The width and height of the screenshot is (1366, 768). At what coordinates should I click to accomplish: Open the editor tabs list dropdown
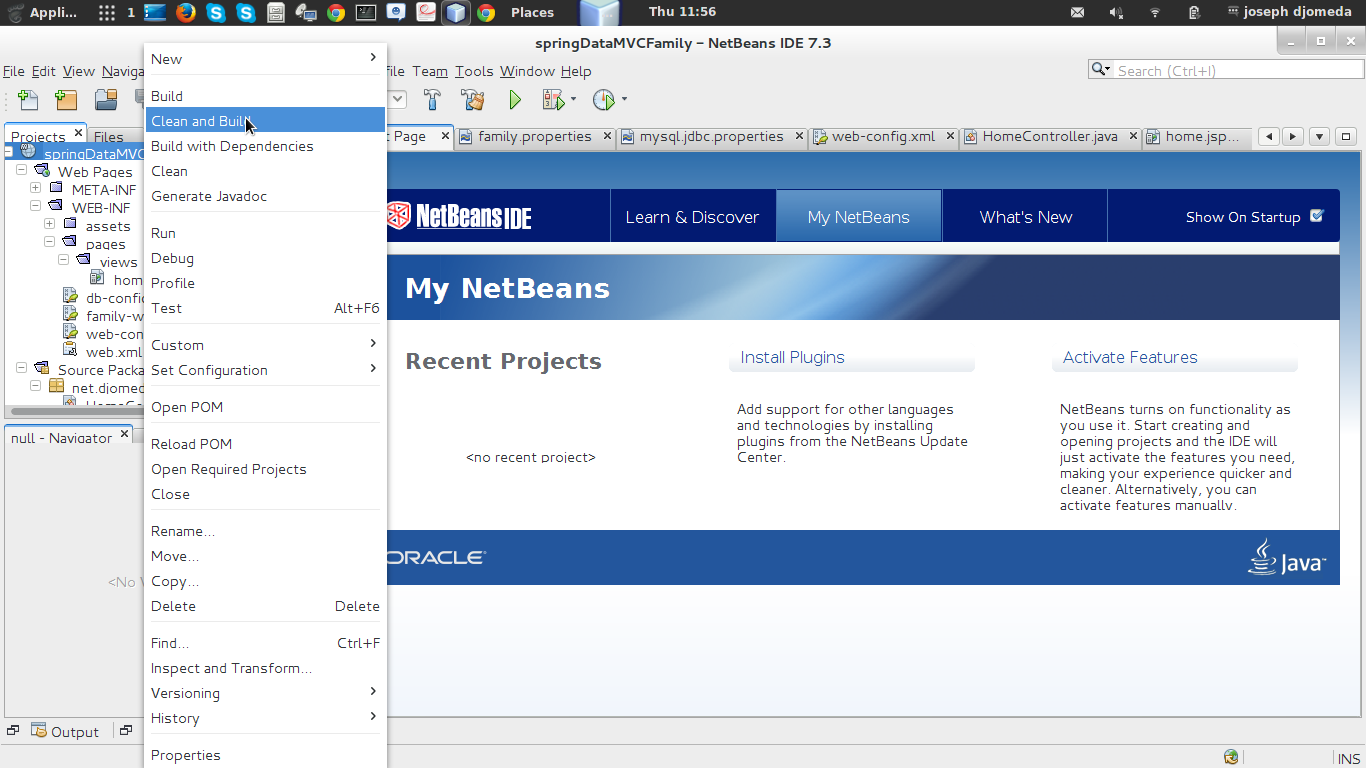[1319, 136]
